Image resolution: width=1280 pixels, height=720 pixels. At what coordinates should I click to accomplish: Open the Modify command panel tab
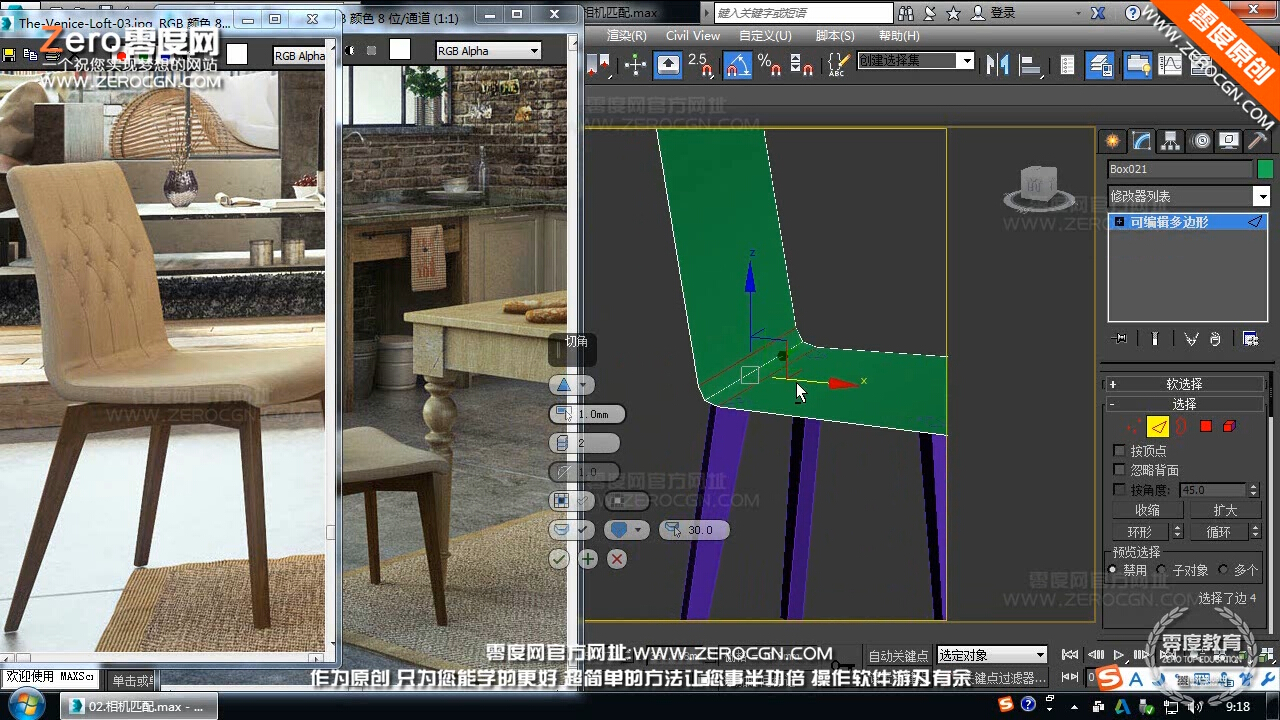pos(1141,141)
